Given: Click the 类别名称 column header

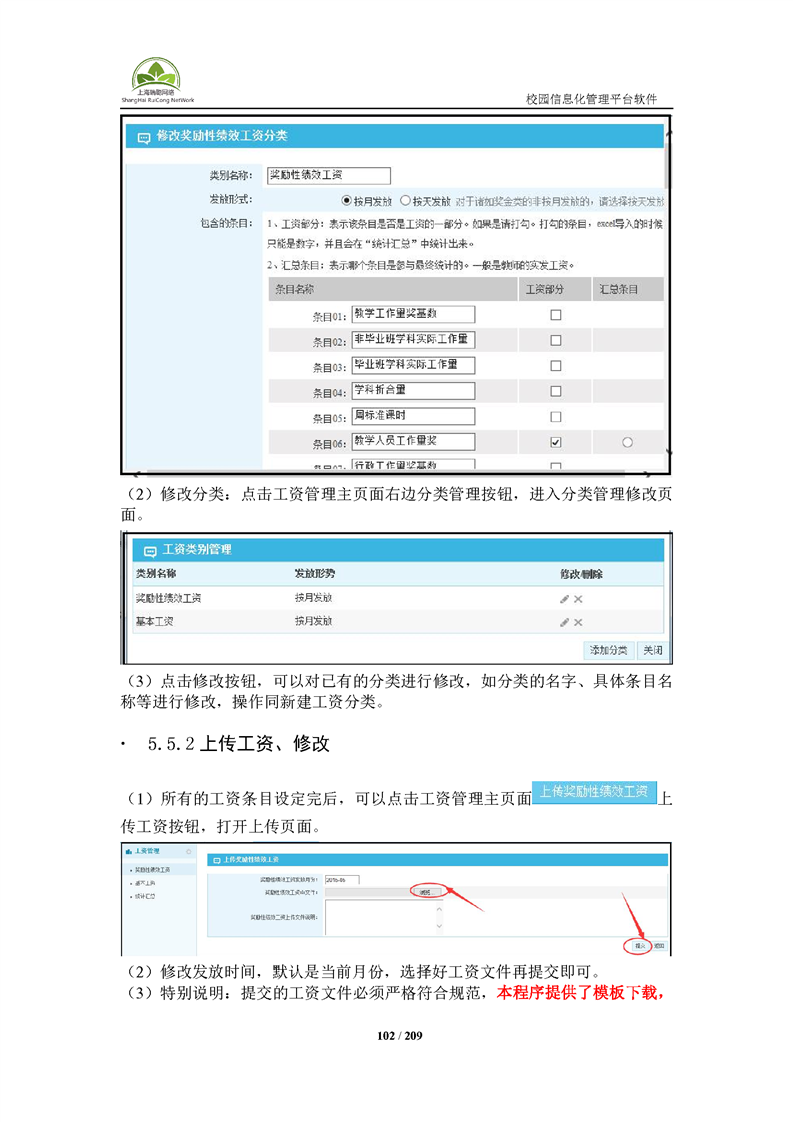Looking at the screenshot, I should tap(156, 574).
